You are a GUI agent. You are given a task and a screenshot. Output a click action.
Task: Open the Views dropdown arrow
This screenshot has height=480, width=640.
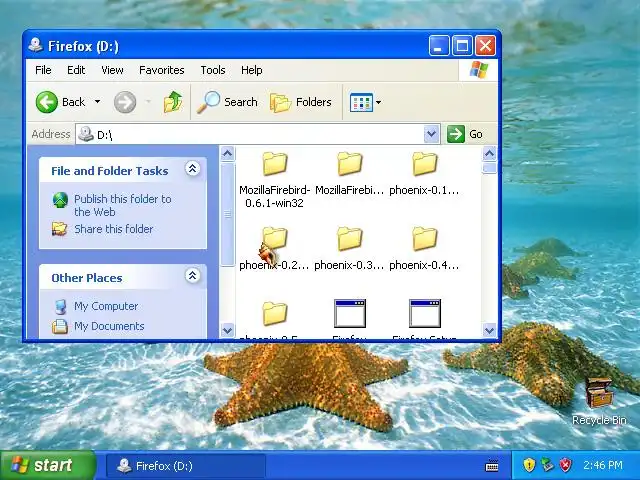(378, 102)
